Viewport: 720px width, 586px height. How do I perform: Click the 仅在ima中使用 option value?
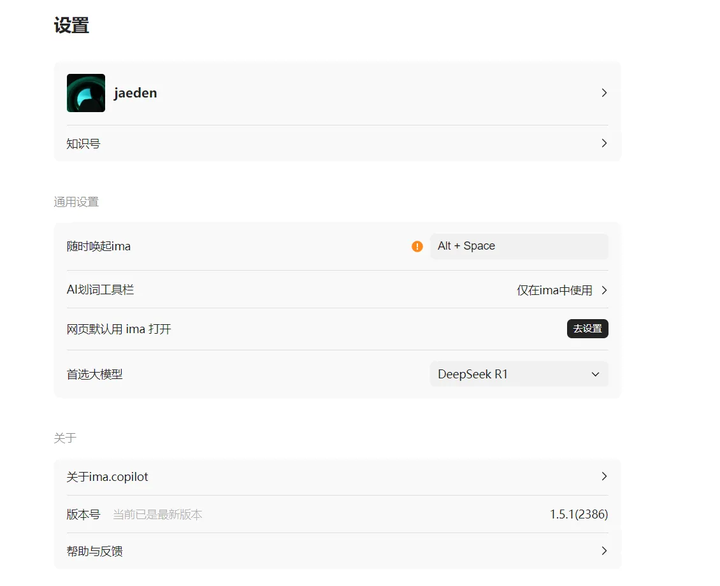tap(554, 290)
